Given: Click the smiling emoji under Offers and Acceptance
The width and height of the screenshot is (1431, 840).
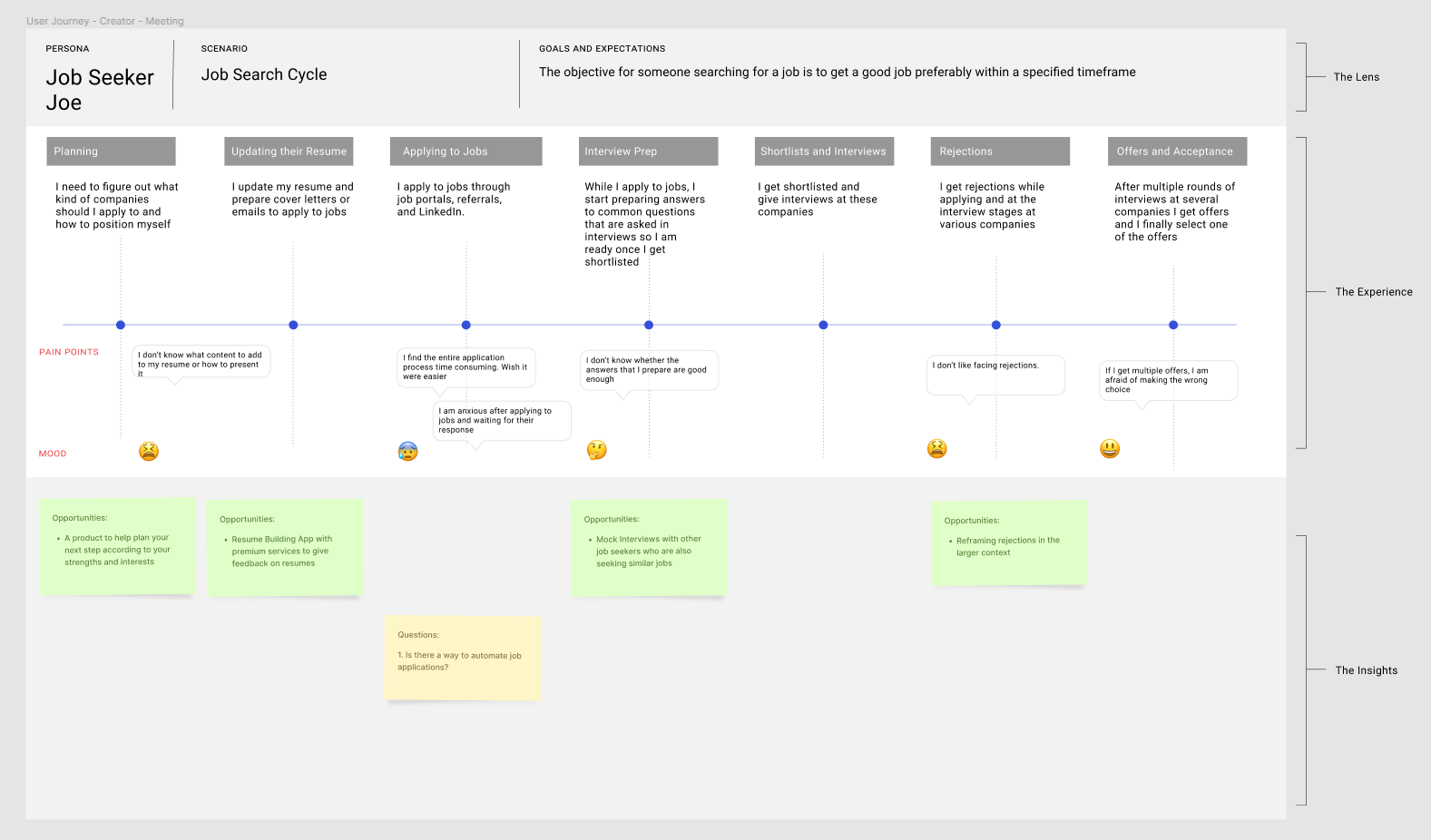Looking at the screenshot, I should (1110, 448).
